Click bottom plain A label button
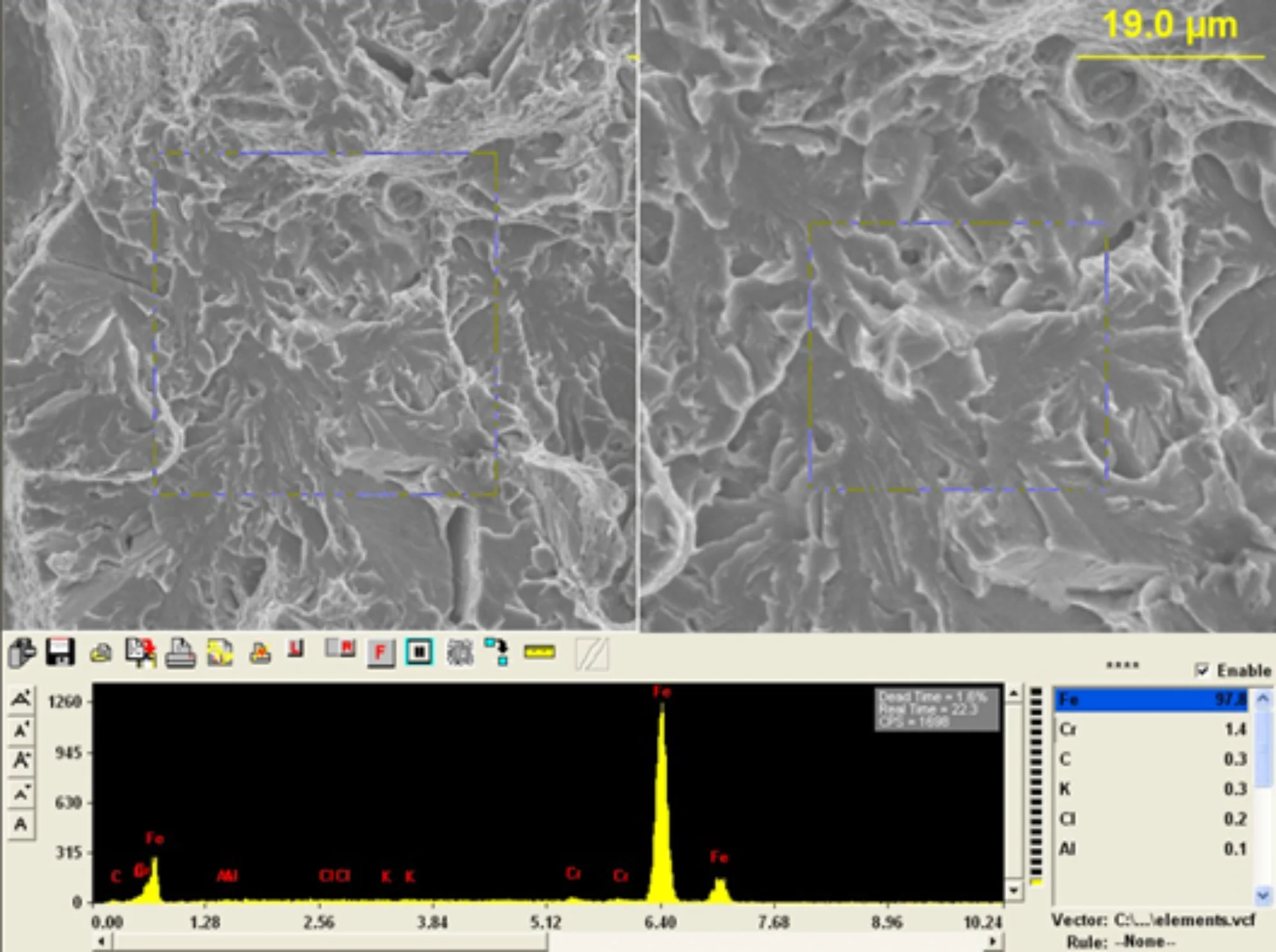Image resolution: width=1276 pixels, height=952 pixels. 21,824
